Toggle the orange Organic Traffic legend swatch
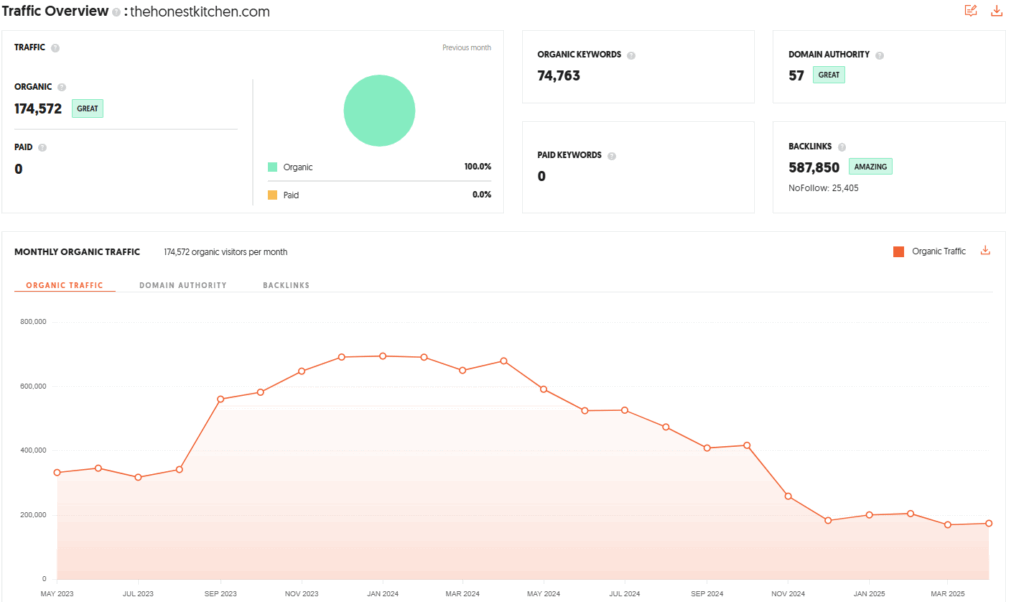 [899, 251]
